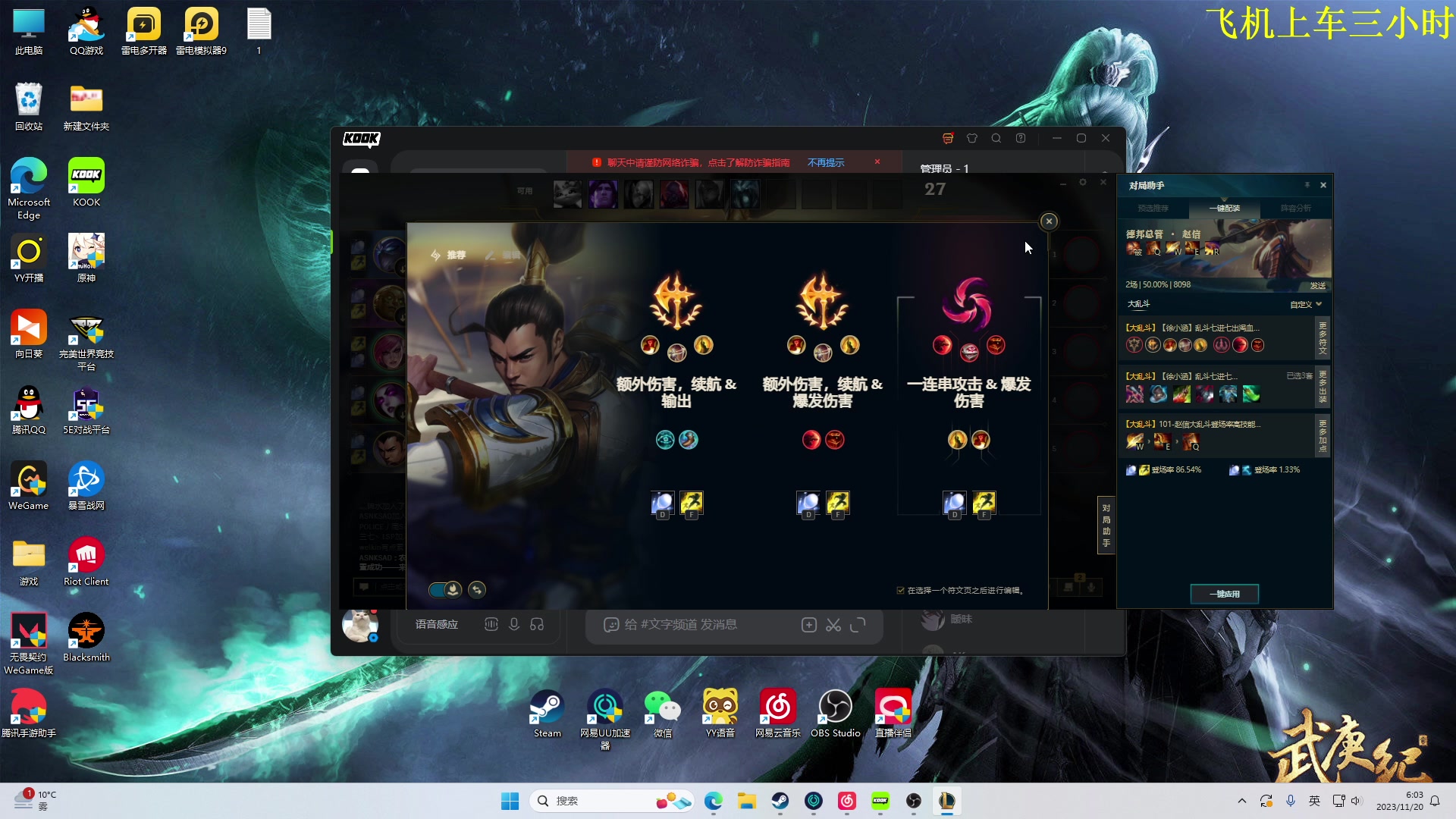Click the swap arrows icon in rune panel
This screenshot has width=1456, height=819.
click(477, 589)
